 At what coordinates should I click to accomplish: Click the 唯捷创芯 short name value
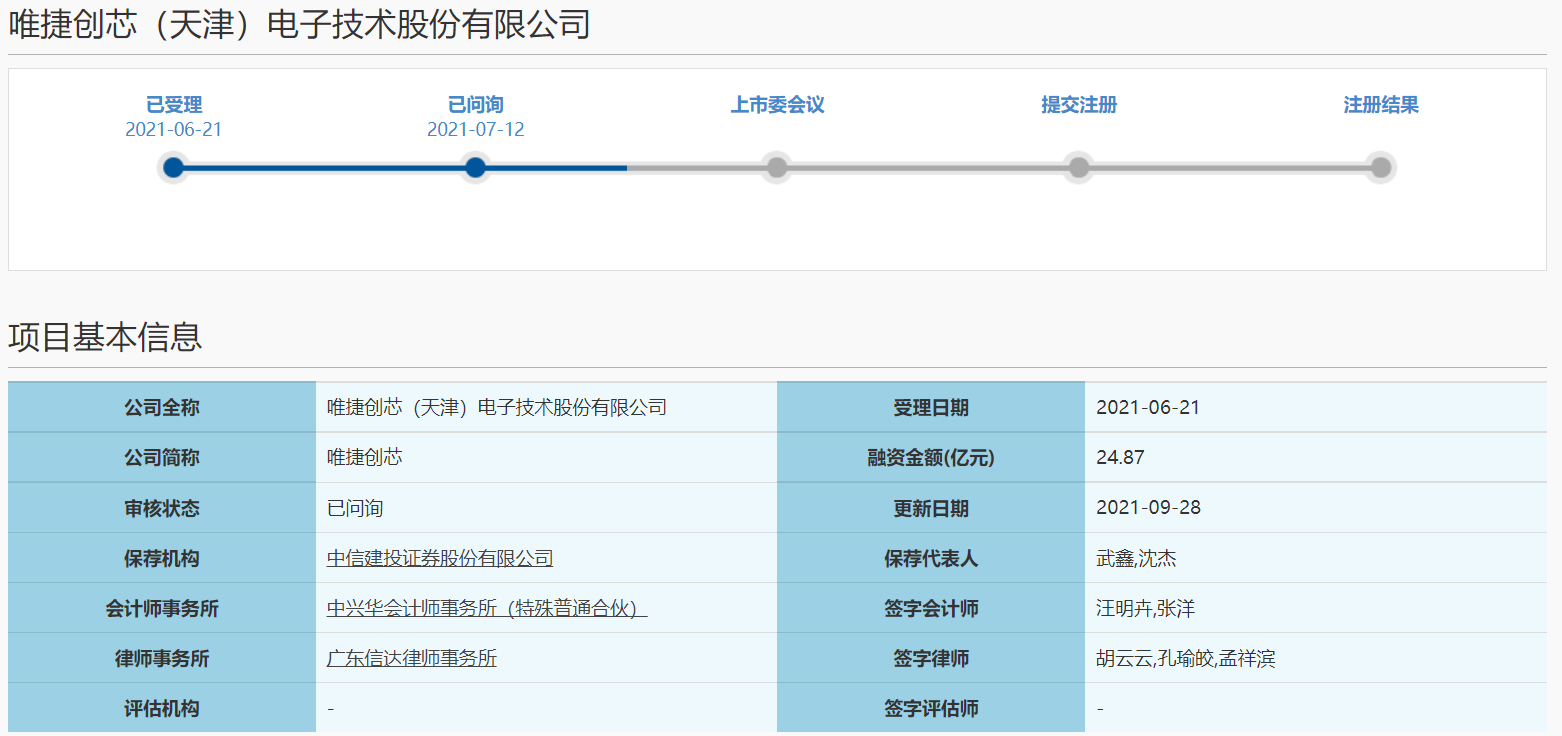365,458
